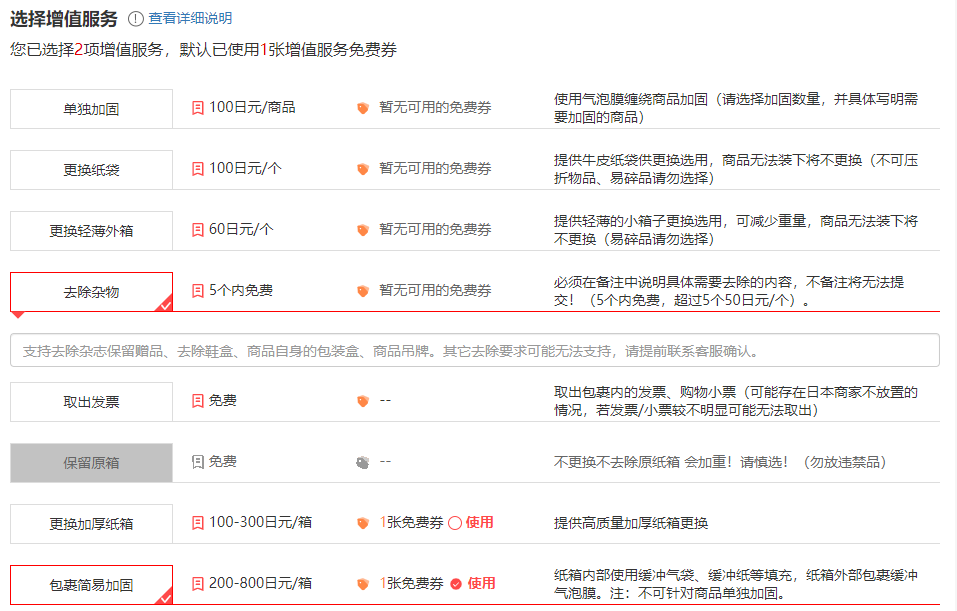Click the 100-300日元/箱 price text
The height and width of the screenshot is (611, 957).
pyautogui.click(x=260, y=522)
